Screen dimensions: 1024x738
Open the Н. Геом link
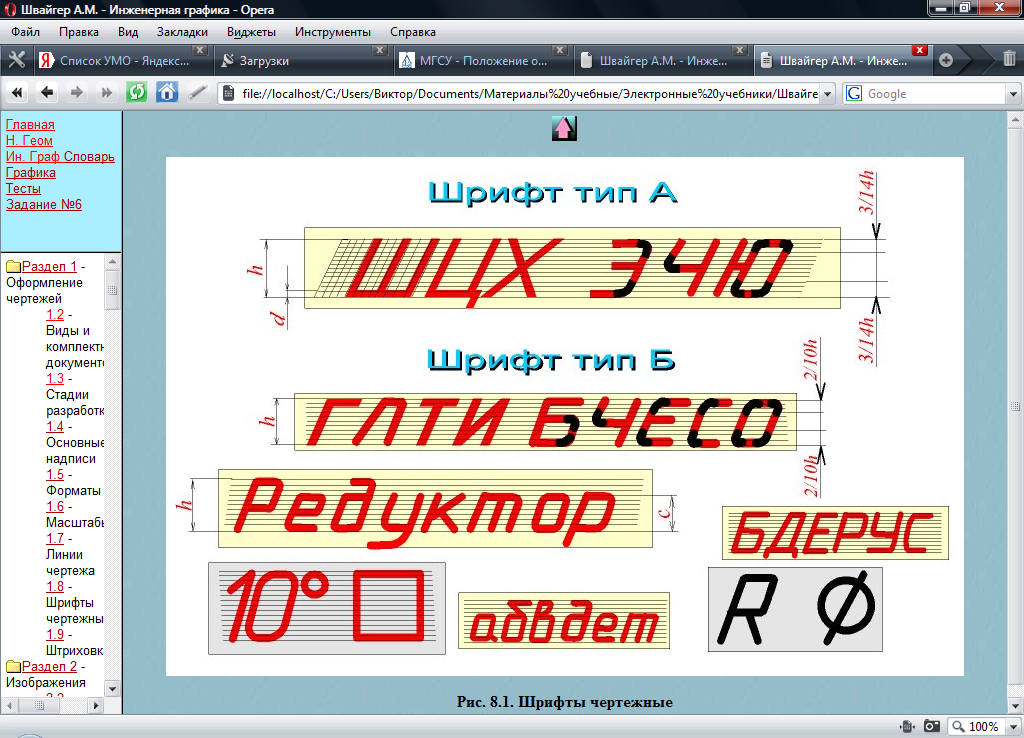tap(29, 140)
